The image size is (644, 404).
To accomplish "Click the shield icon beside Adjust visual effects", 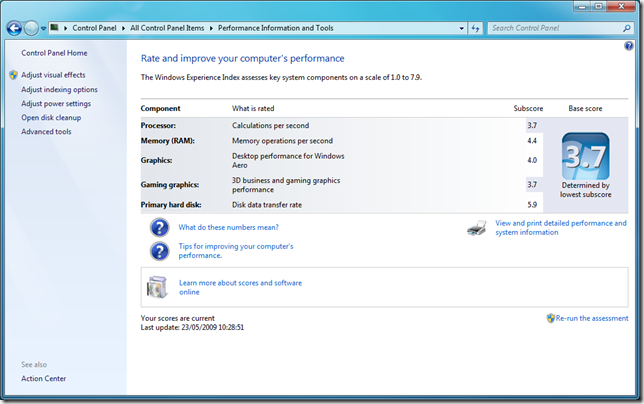I will 14,75.
